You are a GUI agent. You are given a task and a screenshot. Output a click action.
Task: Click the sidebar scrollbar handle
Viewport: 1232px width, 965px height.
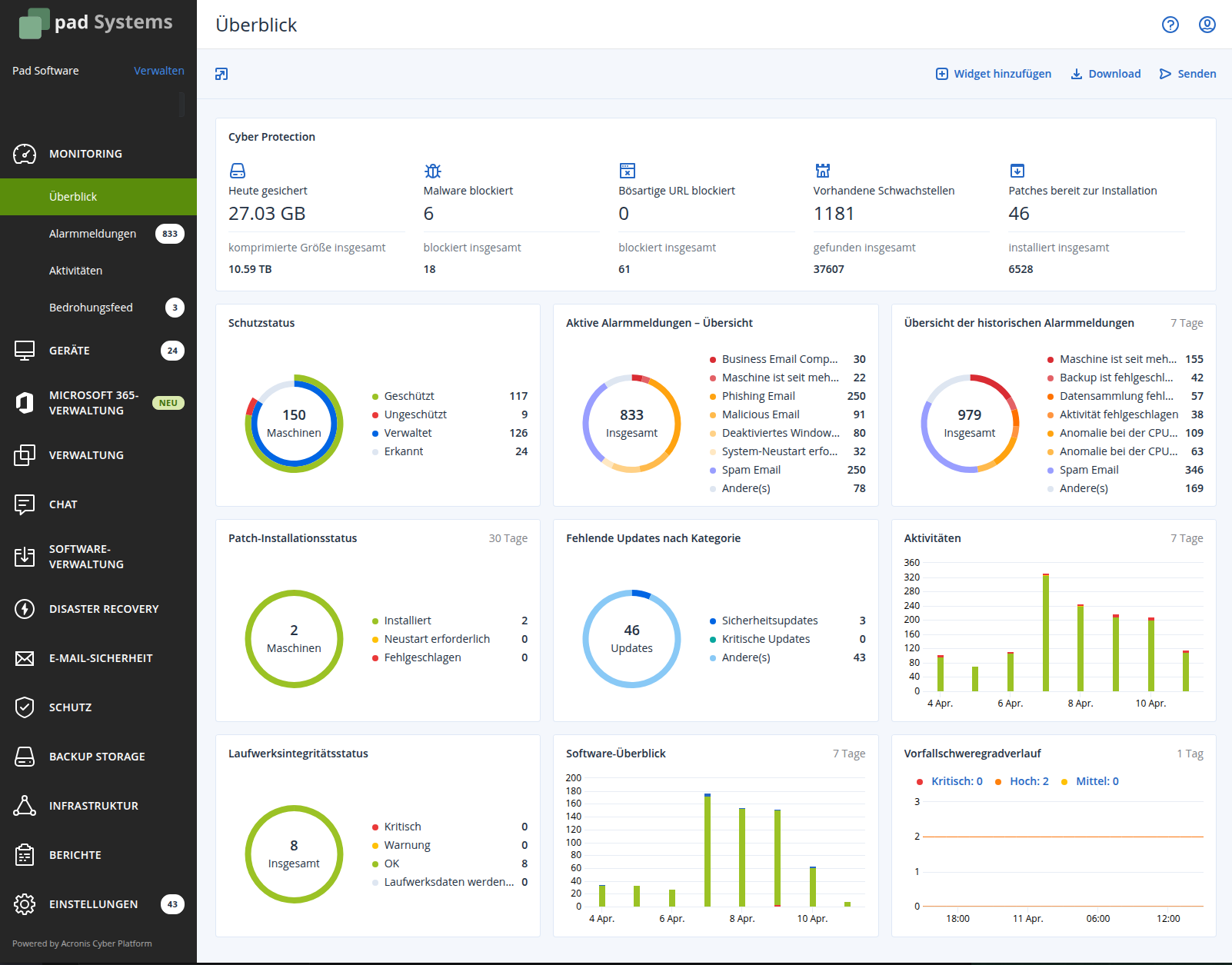[x=182, y=105]
